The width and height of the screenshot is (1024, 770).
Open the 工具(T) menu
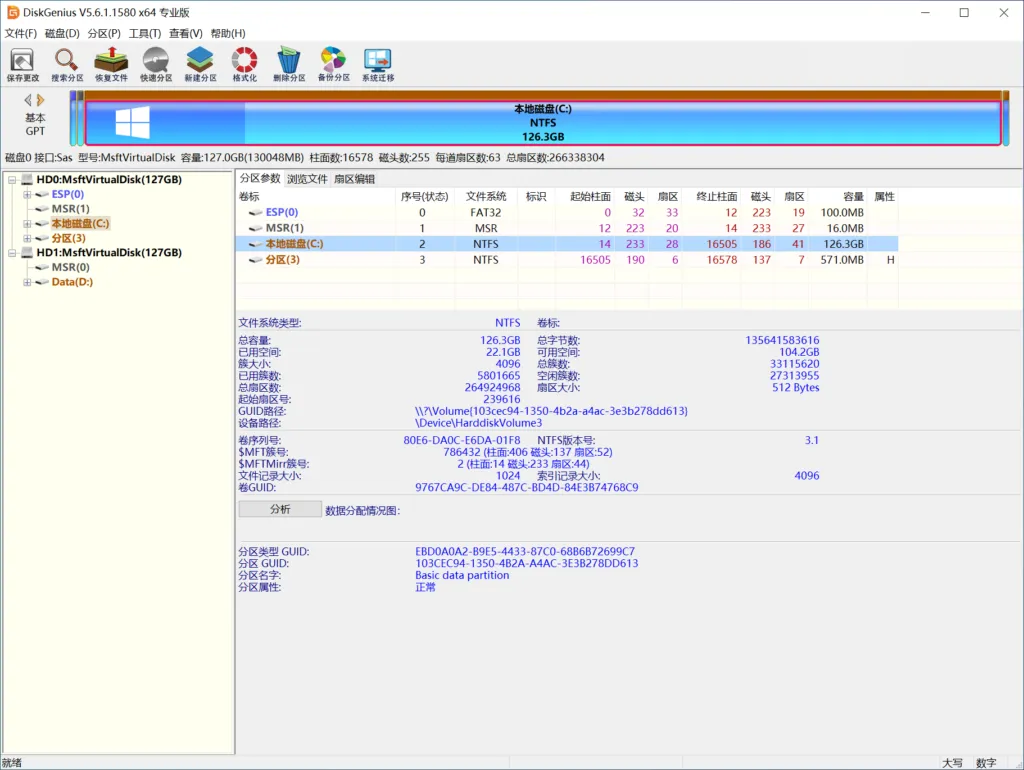click(145, 33)
